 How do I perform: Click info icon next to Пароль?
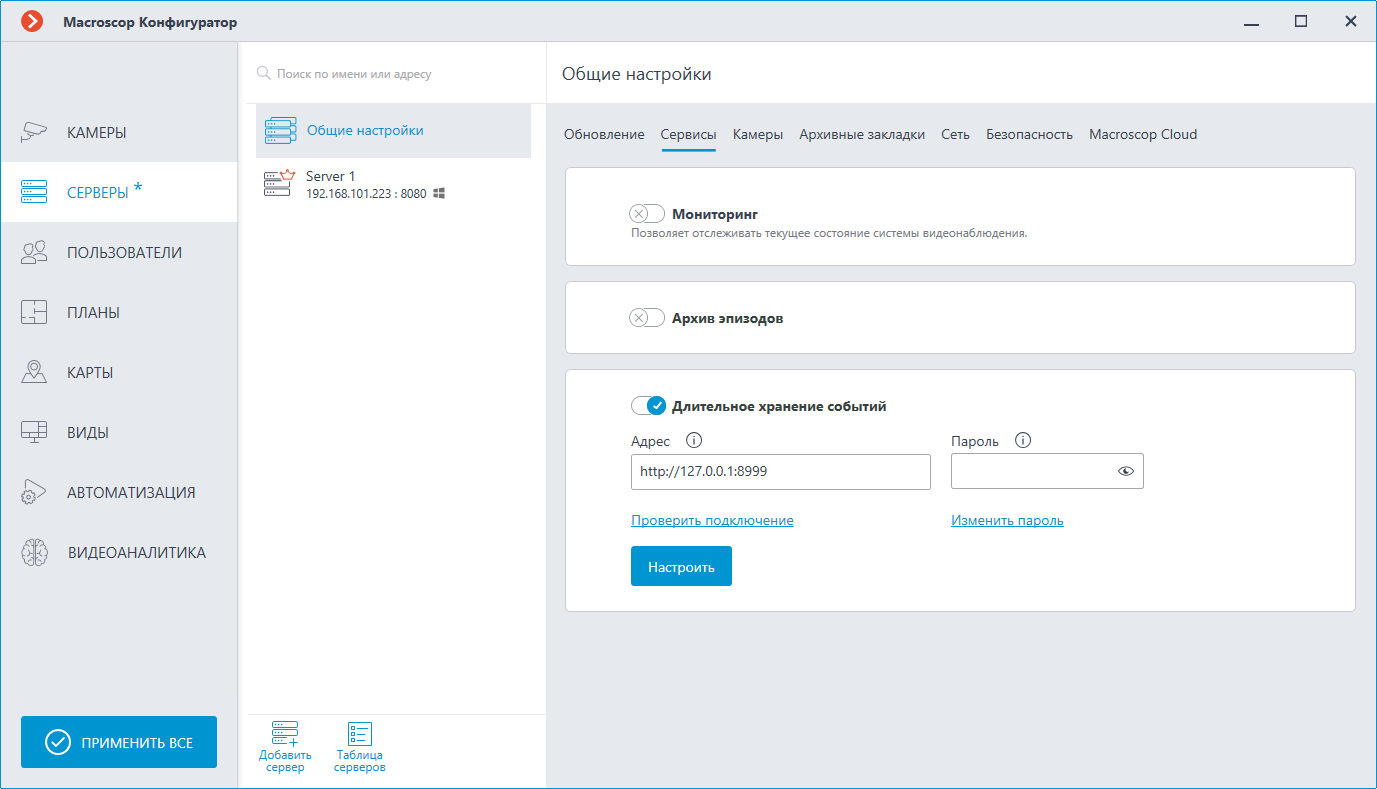[x=1022, y=440]
